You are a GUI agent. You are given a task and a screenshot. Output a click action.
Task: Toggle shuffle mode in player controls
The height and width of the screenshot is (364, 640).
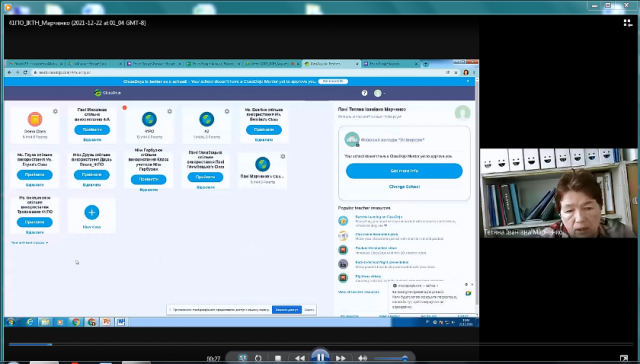(243, 358)
